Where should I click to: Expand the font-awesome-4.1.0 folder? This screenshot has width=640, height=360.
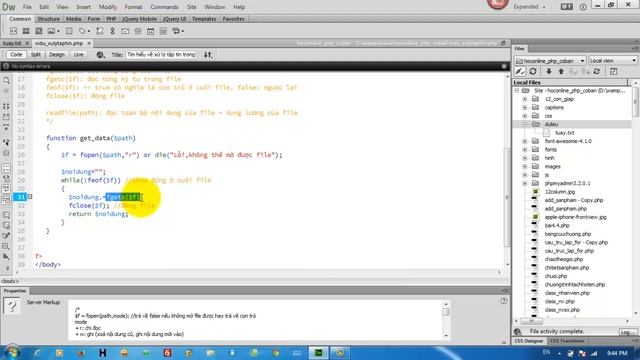pos(525,141)
